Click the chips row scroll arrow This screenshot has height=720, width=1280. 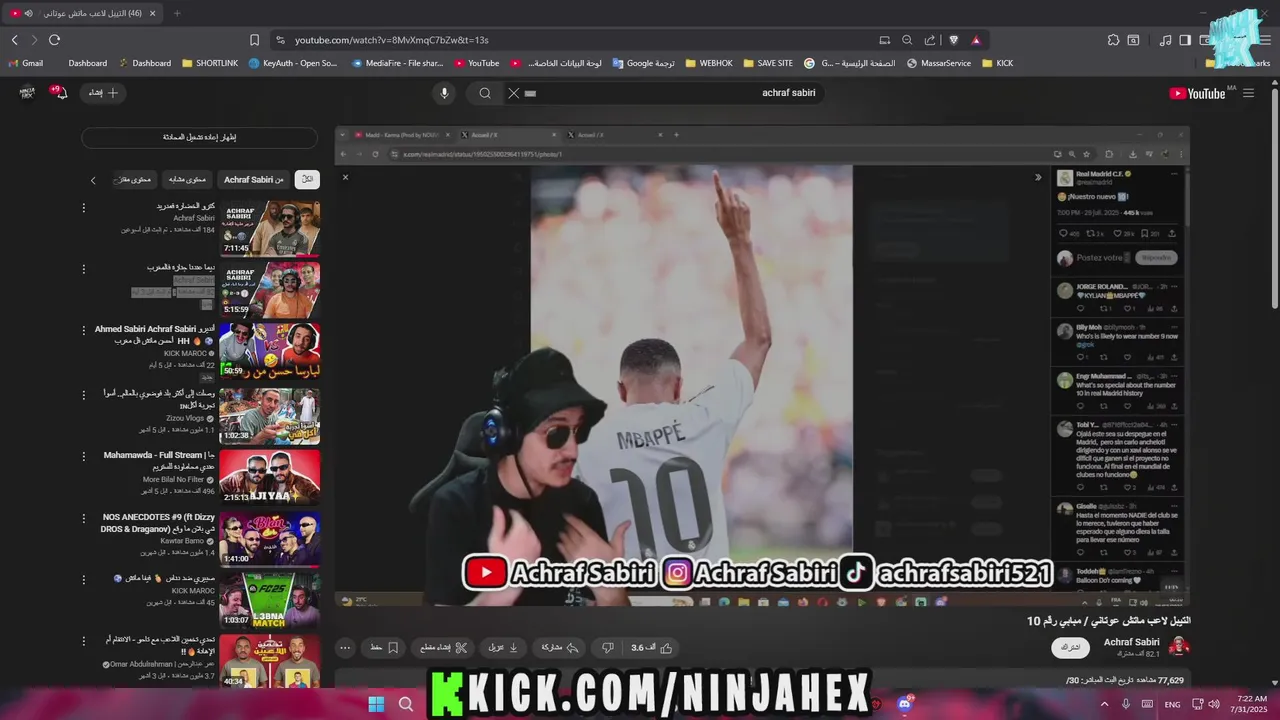point(93,180)
